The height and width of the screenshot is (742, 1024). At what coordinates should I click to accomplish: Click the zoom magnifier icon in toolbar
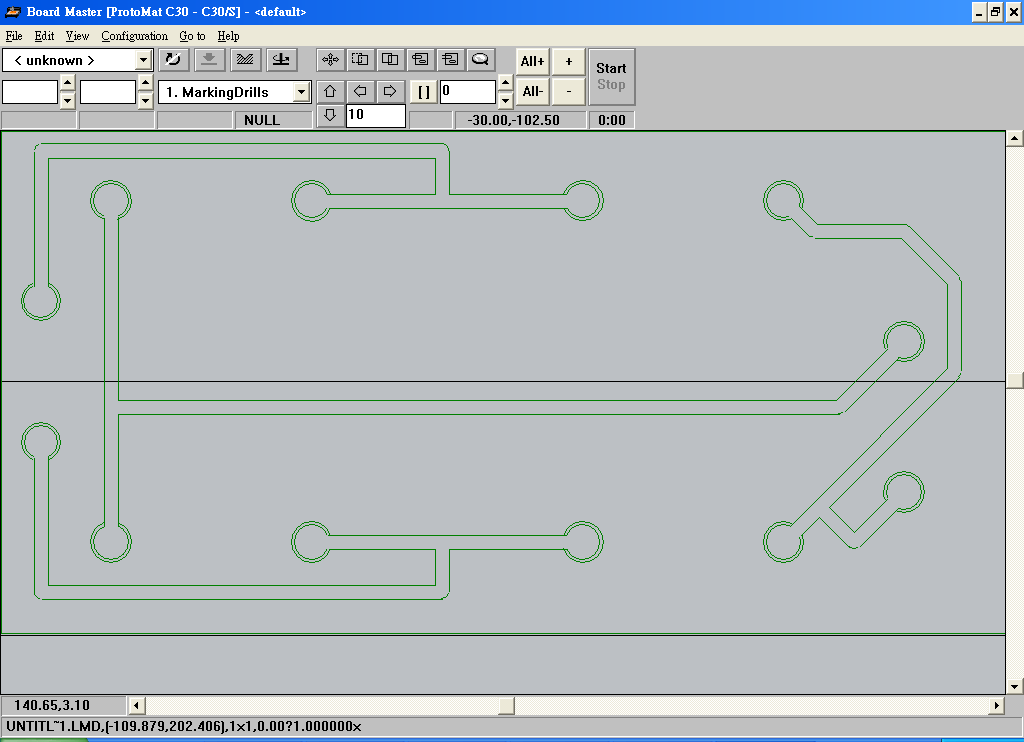[480, 60]
